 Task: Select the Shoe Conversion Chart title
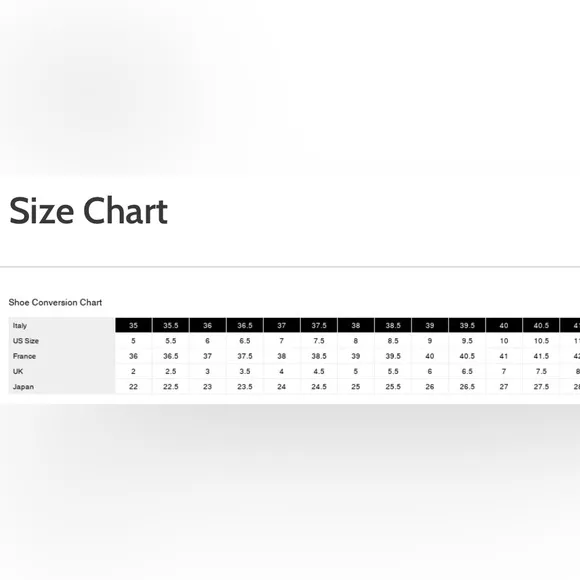(55, 302)
